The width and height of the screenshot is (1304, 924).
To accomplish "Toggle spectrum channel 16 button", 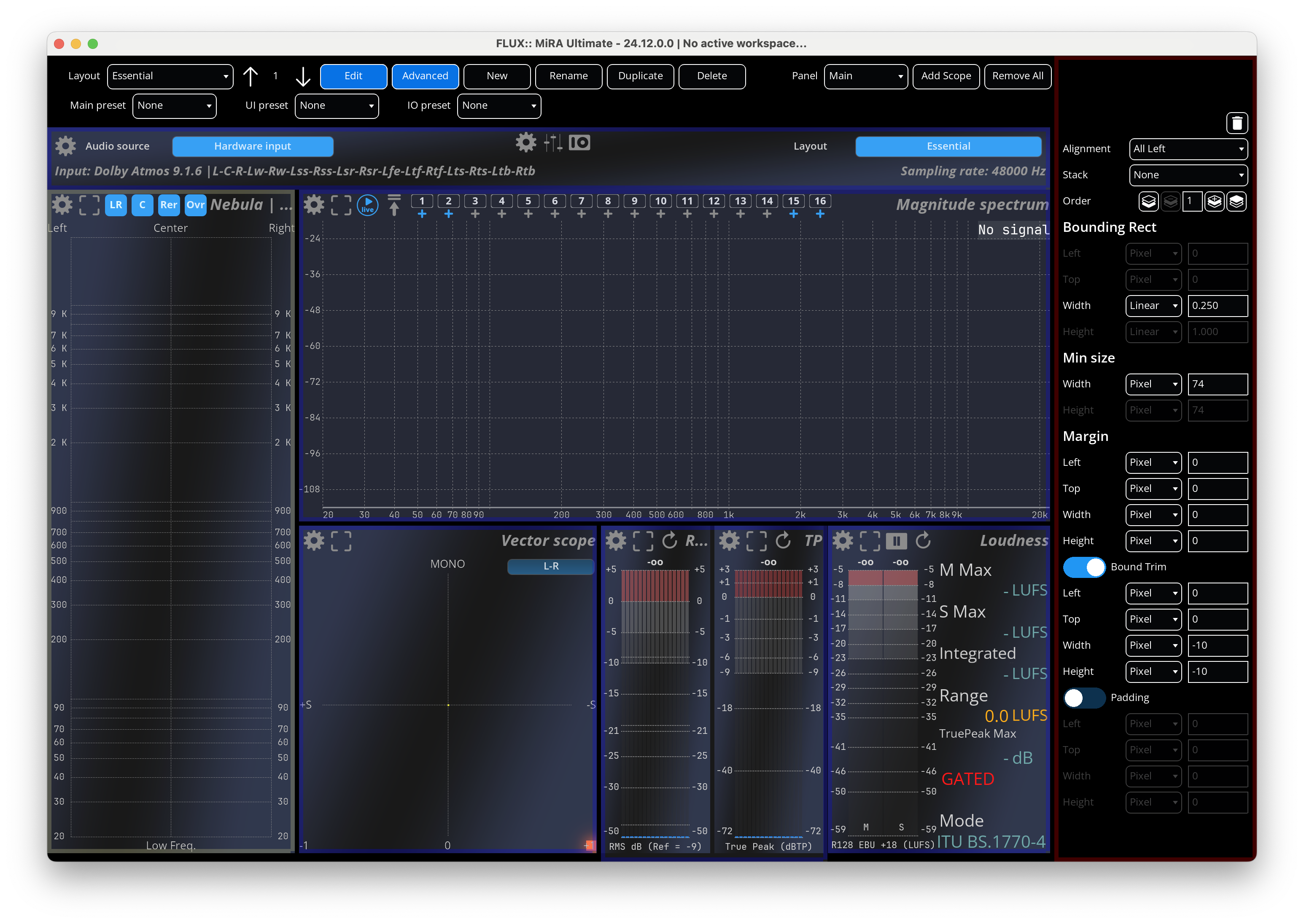I will click(x=819, y=201).
